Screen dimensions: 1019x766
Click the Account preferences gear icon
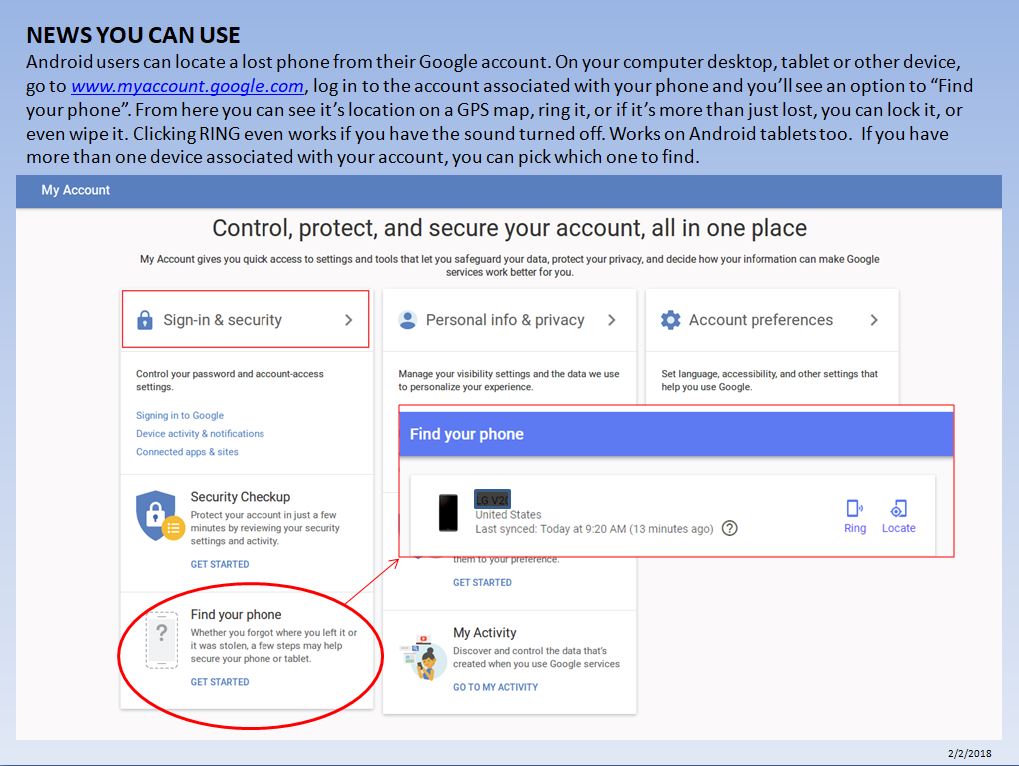670,320
